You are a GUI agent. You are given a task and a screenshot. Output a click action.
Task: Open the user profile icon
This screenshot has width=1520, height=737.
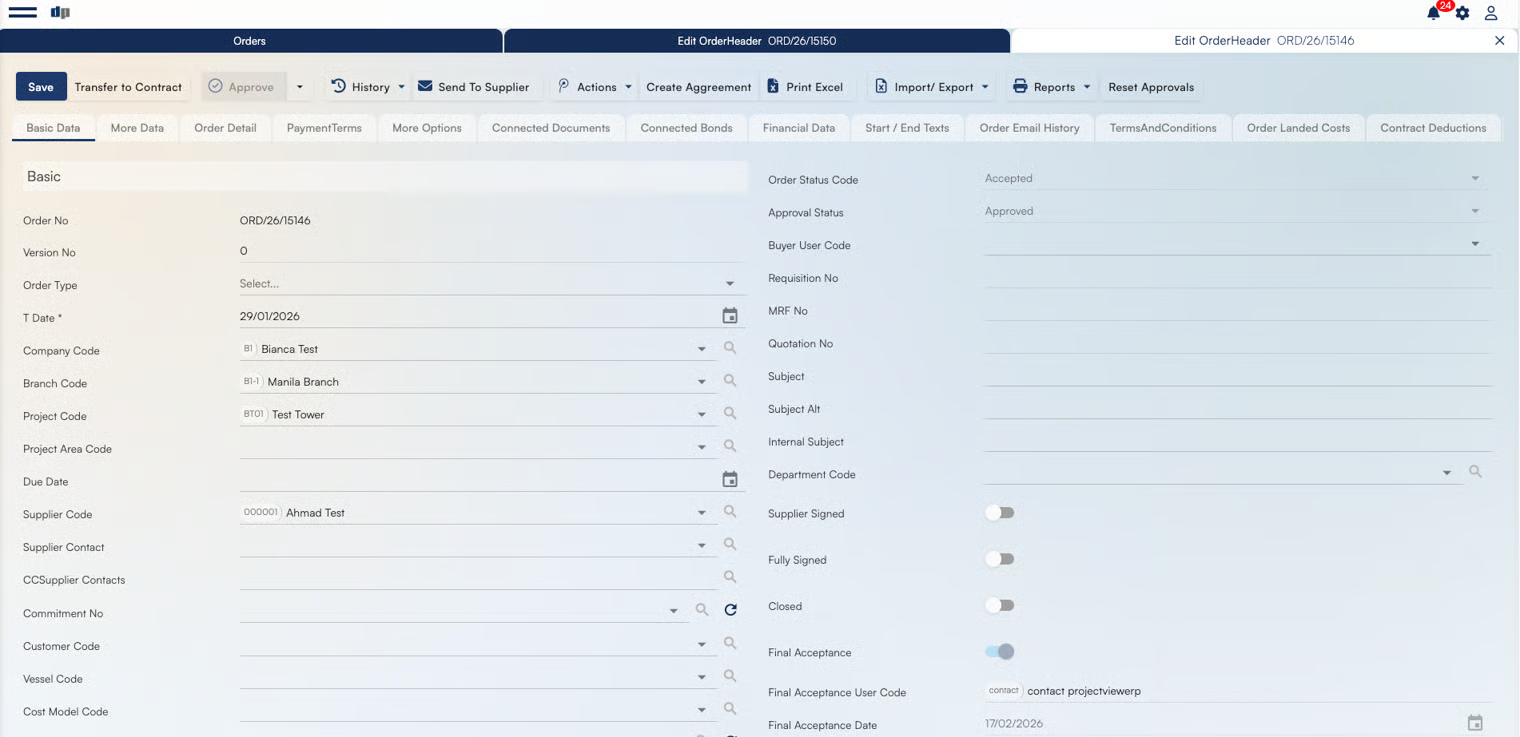(1491, 13)
